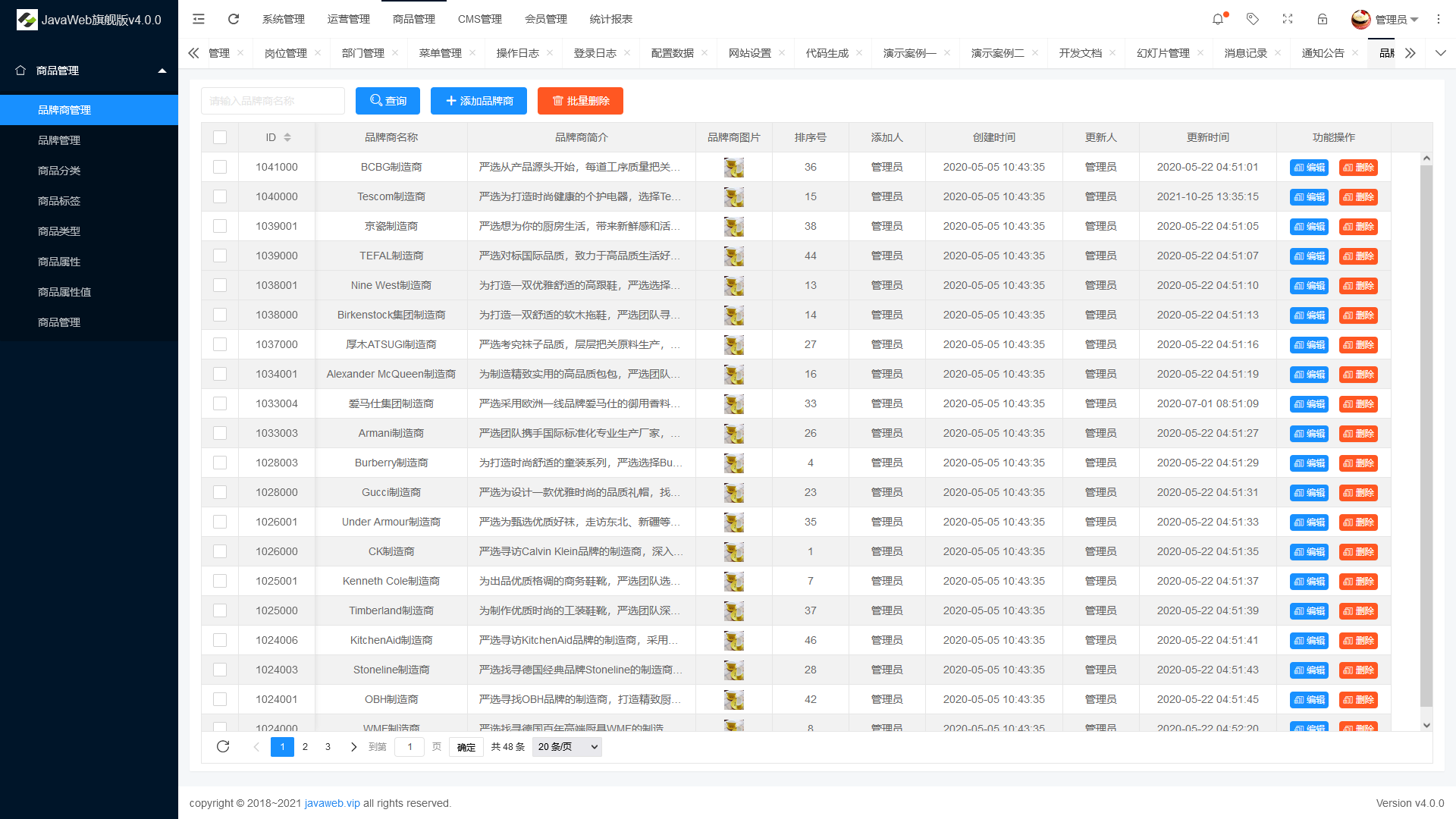
Task: Click the admin avatar image
Action: click(x=1361, y=19)
